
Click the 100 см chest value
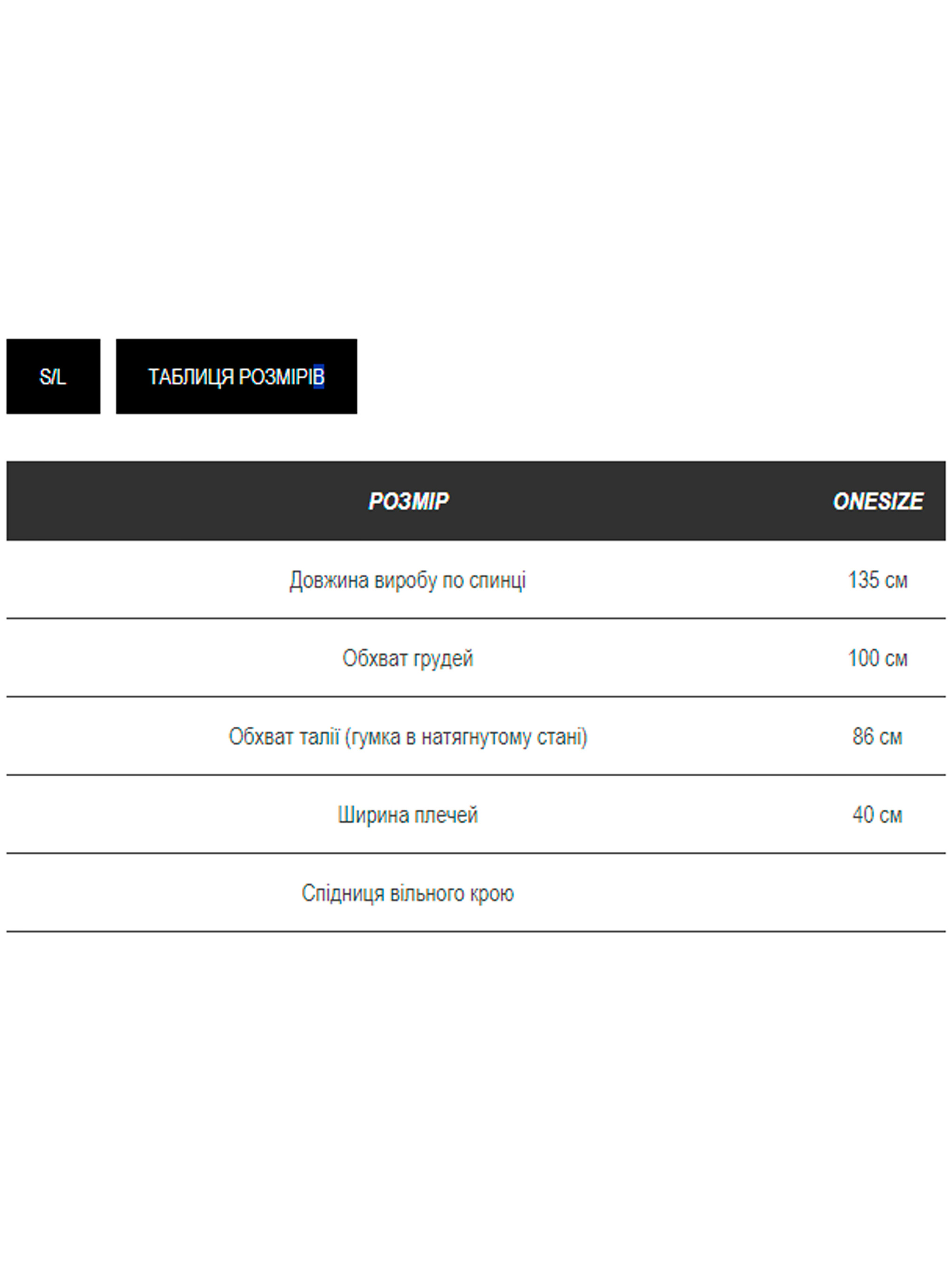pos(877,658)
